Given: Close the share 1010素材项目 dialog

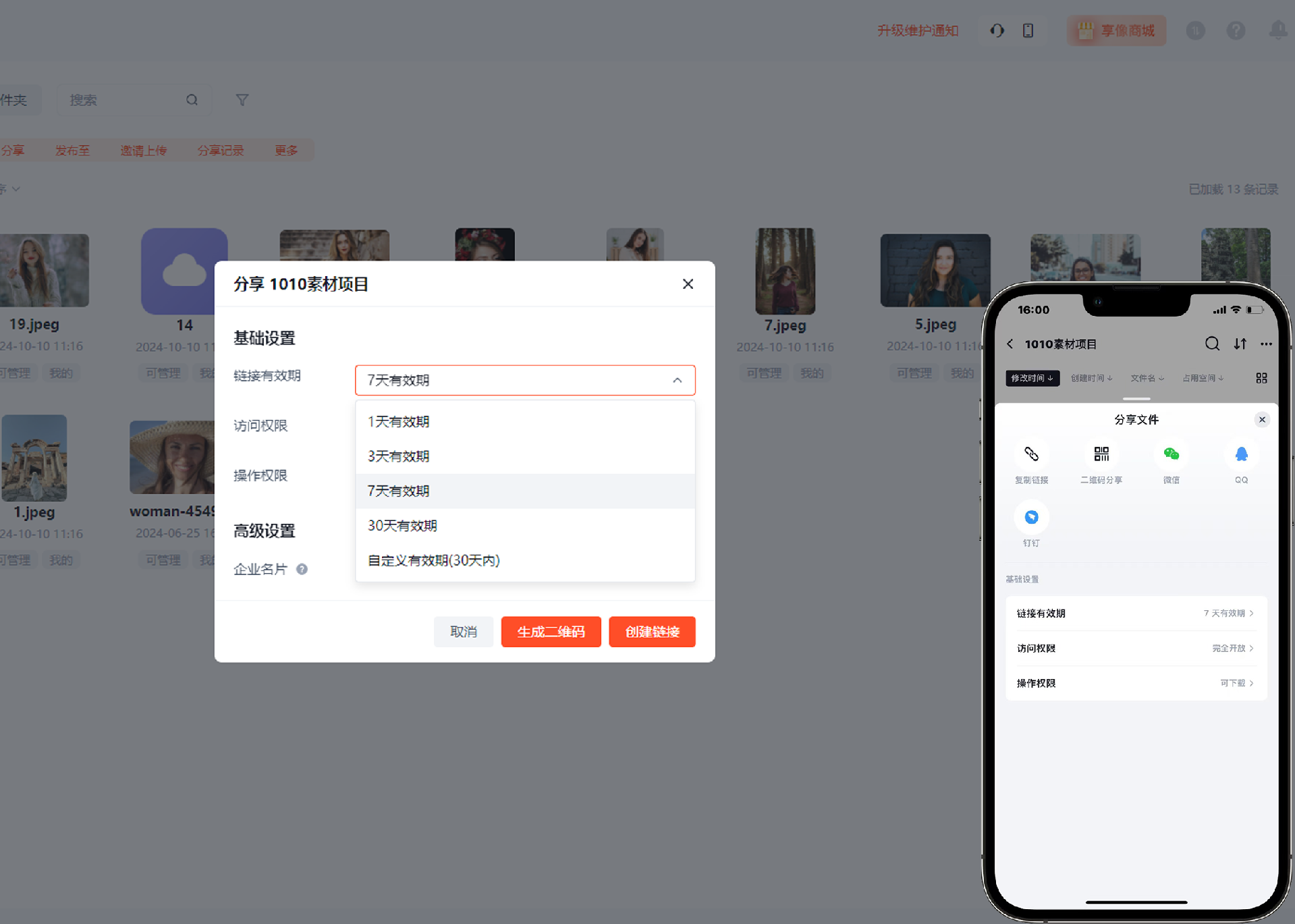Looking at the screenshot, I should pyautogui.click(x=688, y=284).
